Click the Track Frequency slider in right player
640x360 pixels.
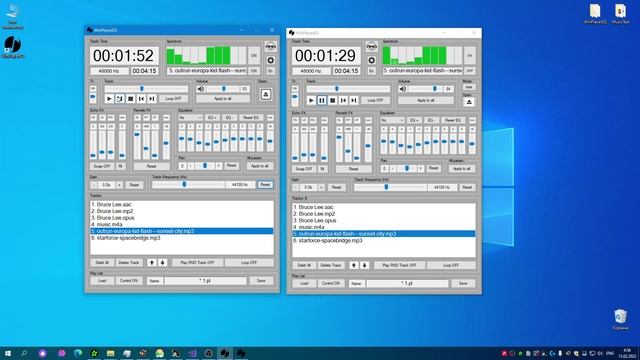[390, 187]
